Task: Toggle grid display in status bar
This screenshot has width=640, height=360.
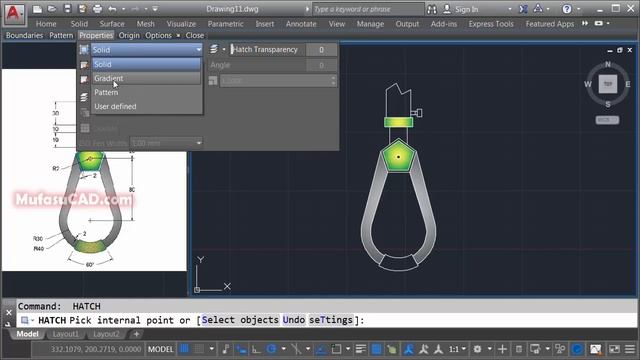Action: pyautogui.click(x=184, y=349)
